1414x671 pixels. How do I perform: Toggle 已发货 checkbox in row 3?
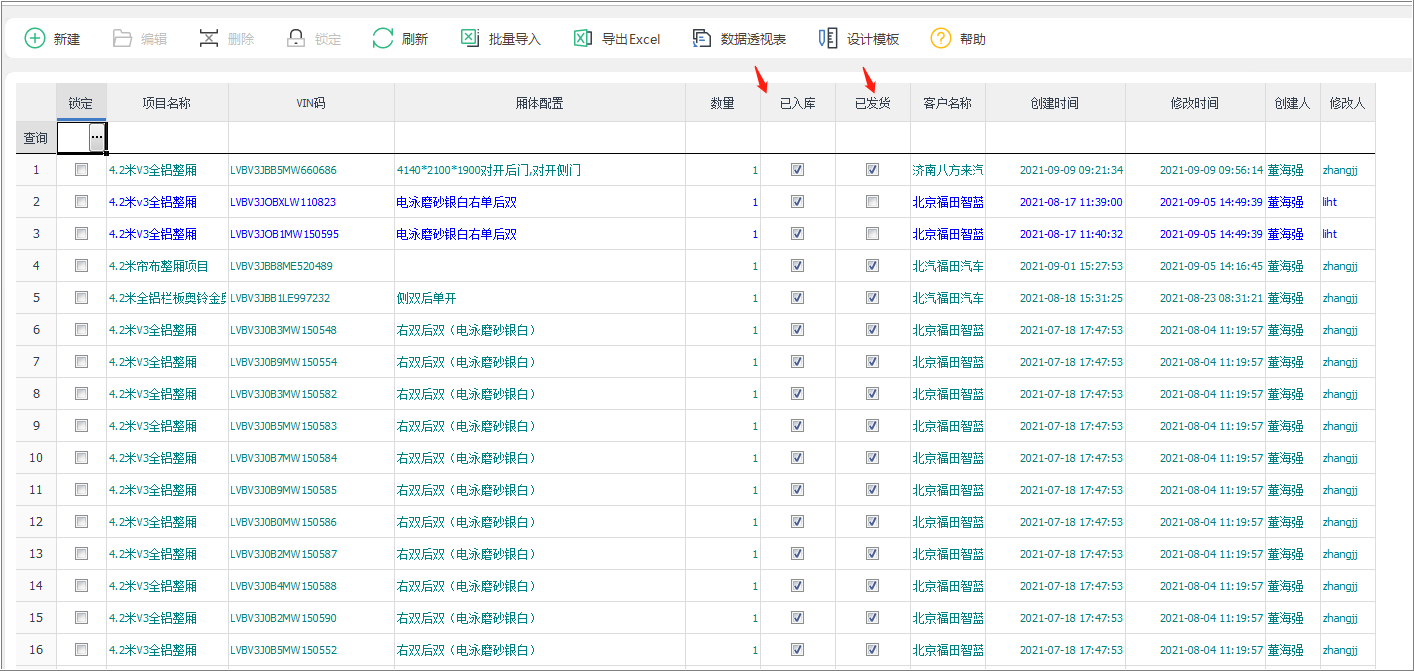pos(873,234)
